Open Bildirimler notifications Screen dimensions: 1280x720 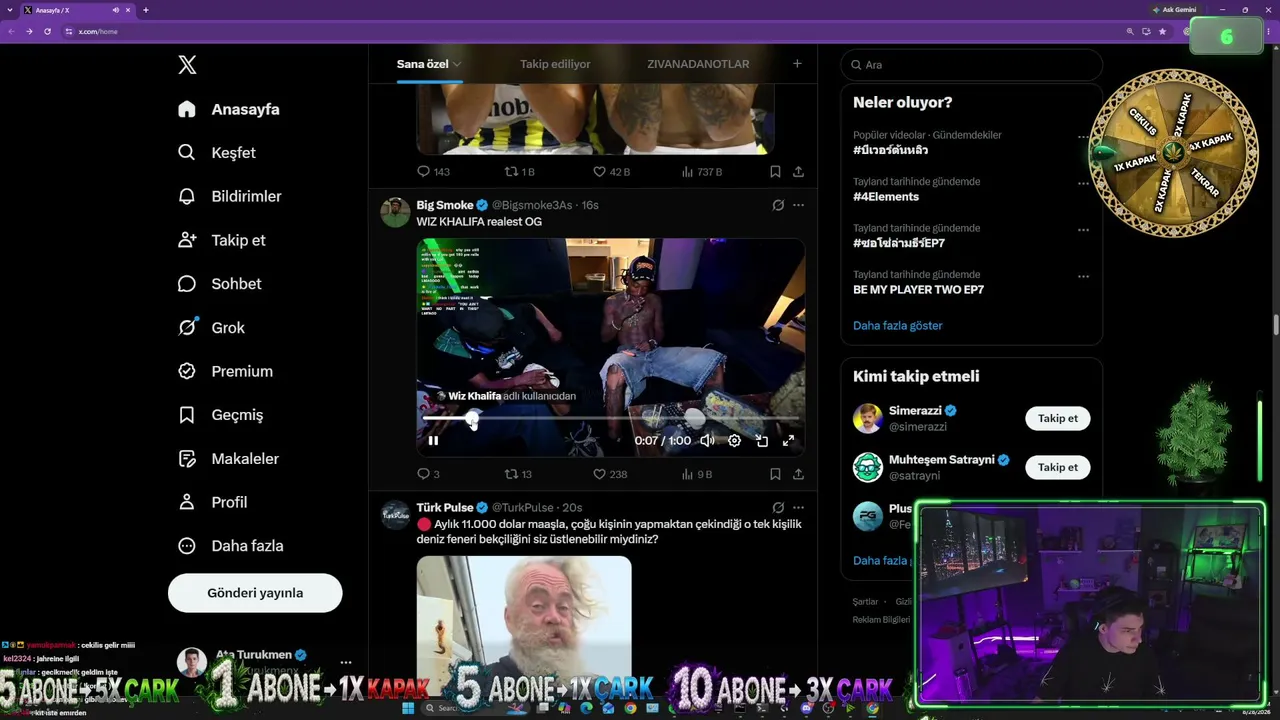click(230, 196)
